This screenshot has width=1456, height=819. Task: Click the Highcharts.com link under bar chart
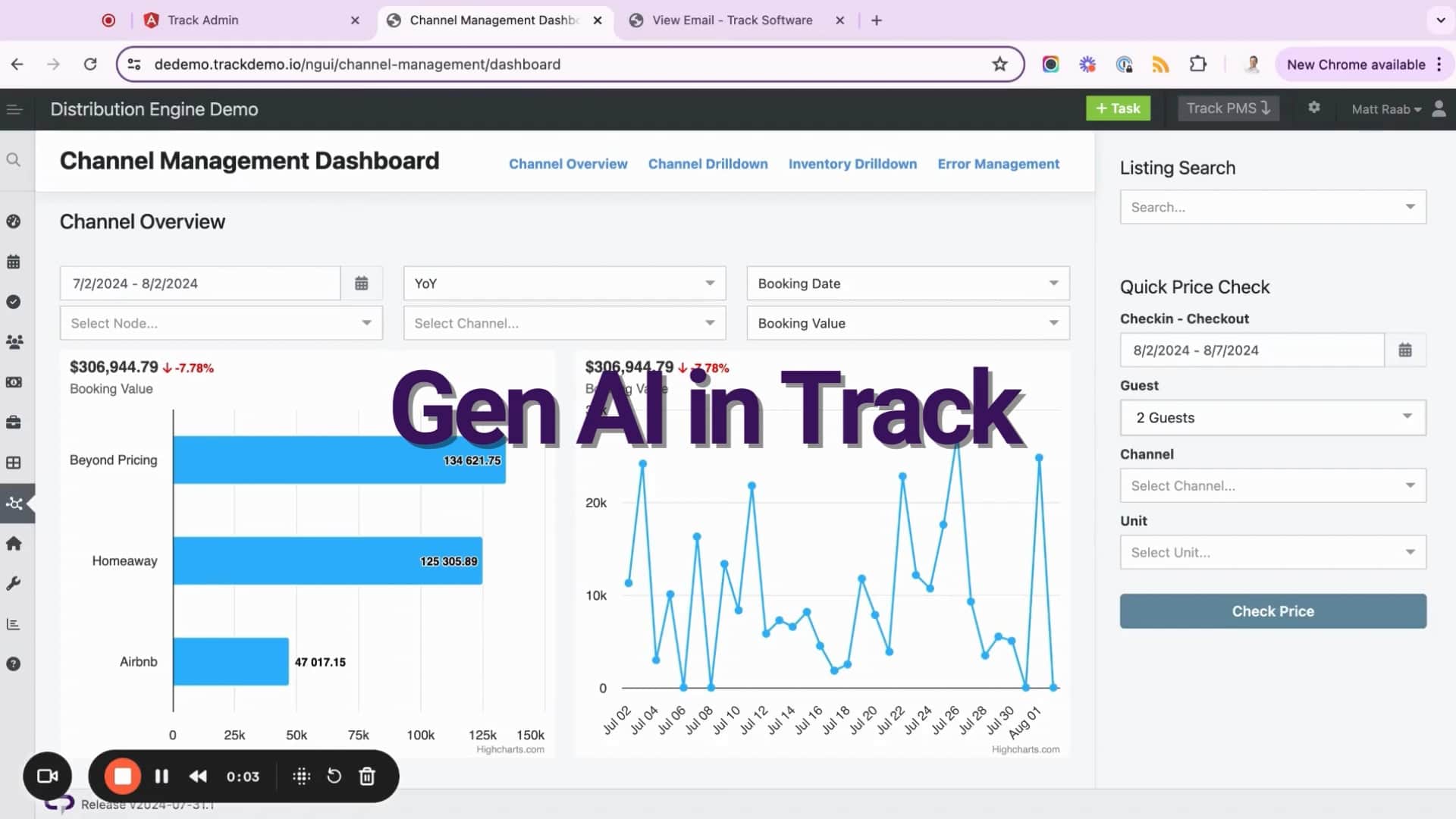510,749
